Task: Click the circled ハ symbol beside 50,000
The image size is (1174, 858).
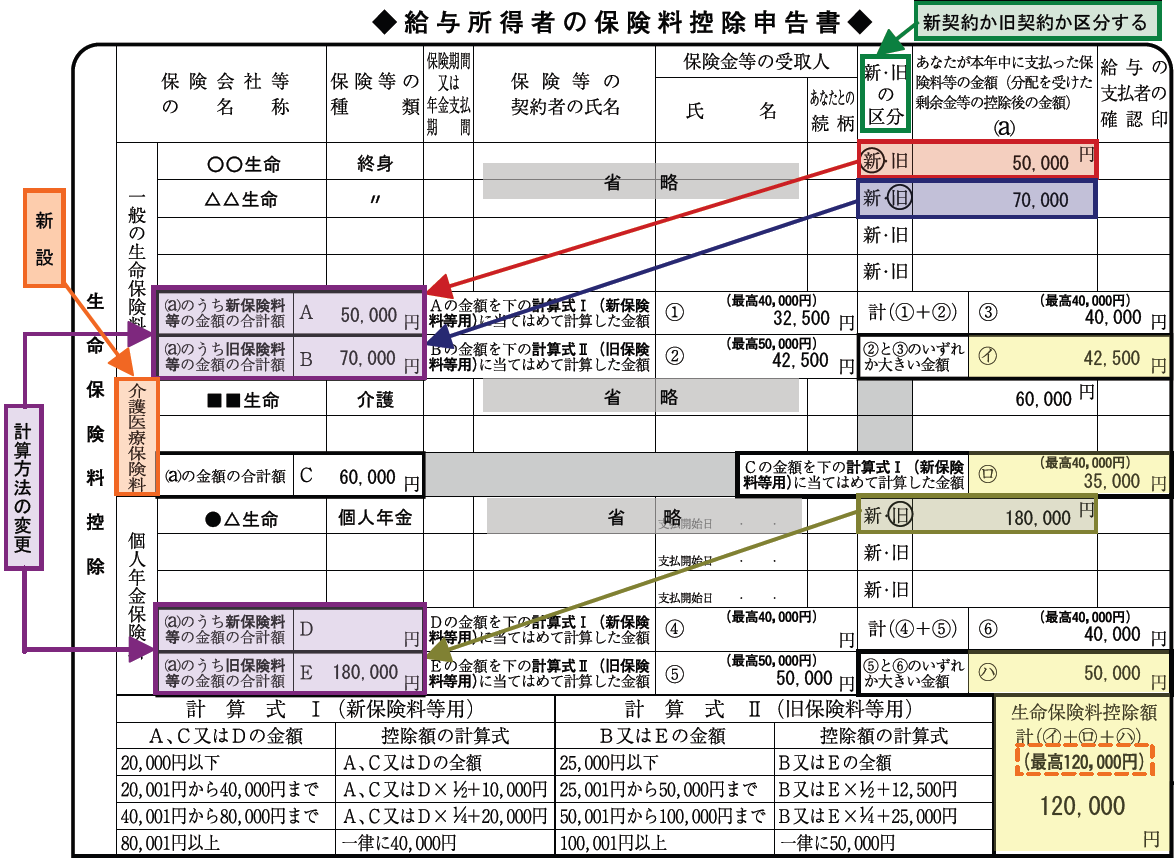Action: point(986,674)
